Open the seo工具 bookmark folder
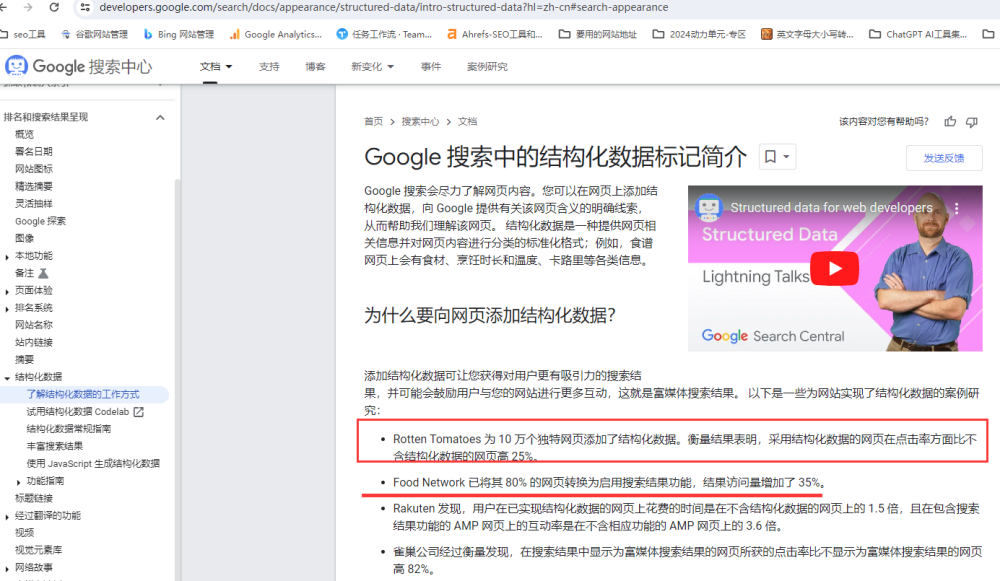Image resolution: width=1000 pixels, height=581 pixels. coord(24,34)
